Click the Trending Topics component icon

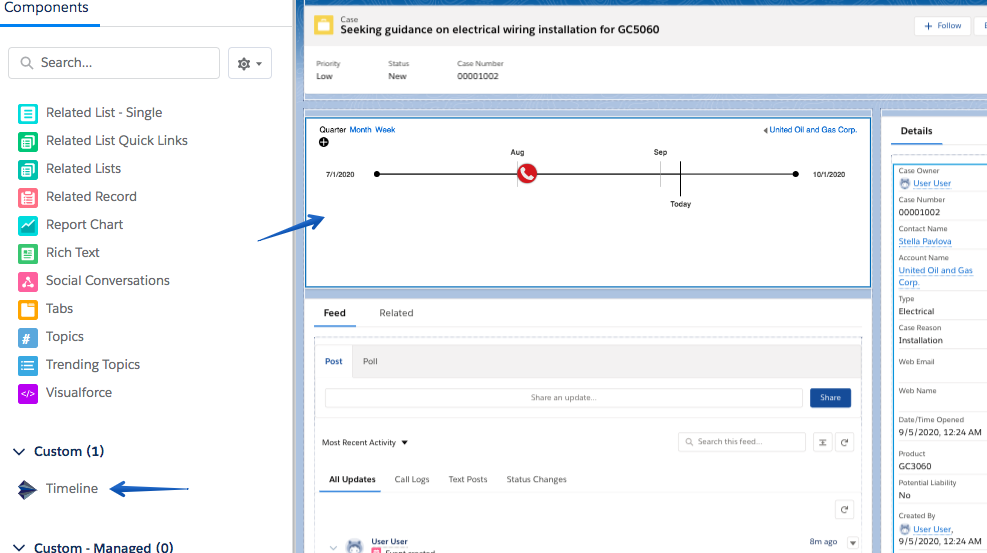point(28,365)
